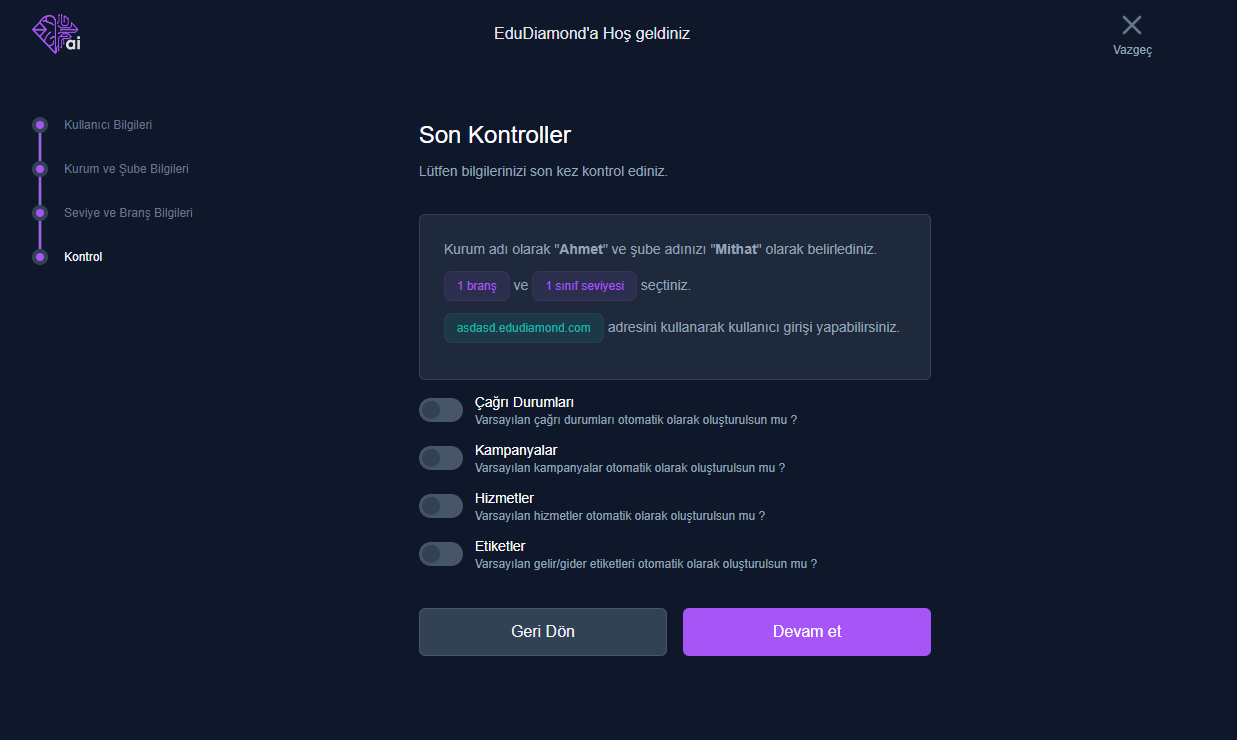
Task: Enable the Çağrı Durumları toggle
Action: (x=441, y=410)
